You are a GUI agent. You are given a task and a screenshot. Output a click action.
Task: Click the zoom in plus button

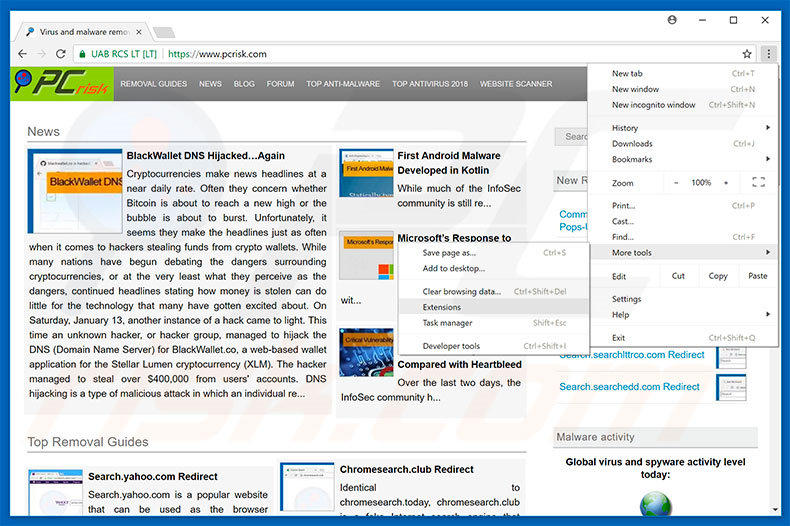pyautogui.click(x=726, y=183)
